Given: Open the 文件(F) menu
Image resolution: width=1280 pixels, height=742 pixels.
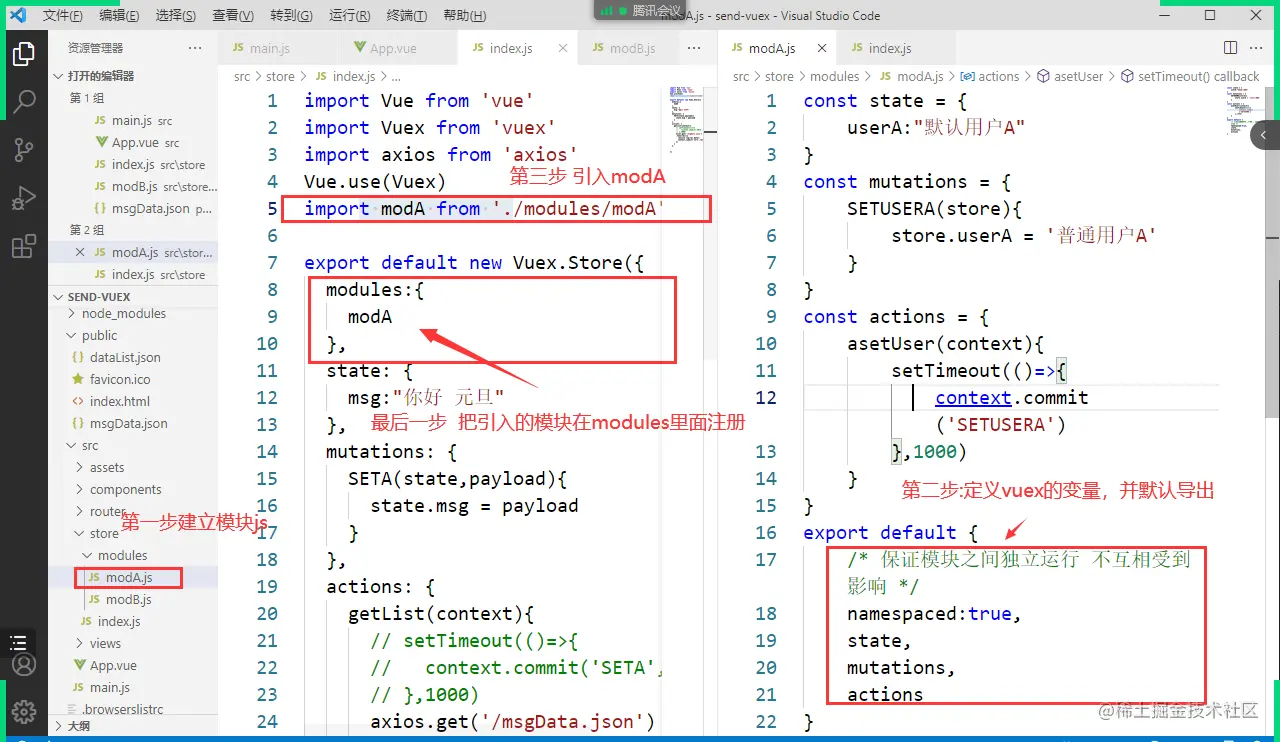Looking at the screenshot, I should coord(63,16).
